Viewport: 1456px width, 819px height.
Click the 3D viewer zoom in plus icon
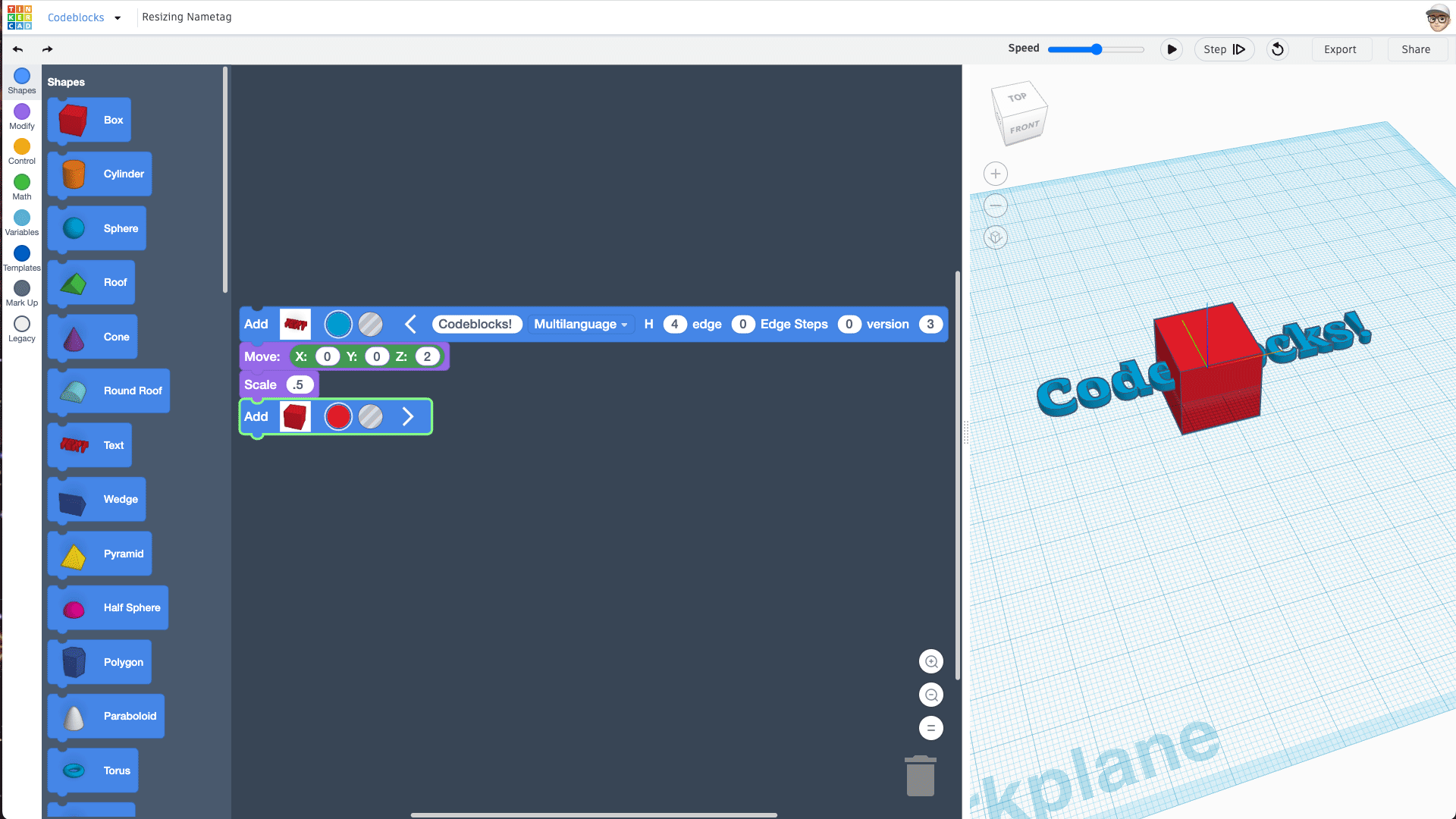tap(995, 174)
